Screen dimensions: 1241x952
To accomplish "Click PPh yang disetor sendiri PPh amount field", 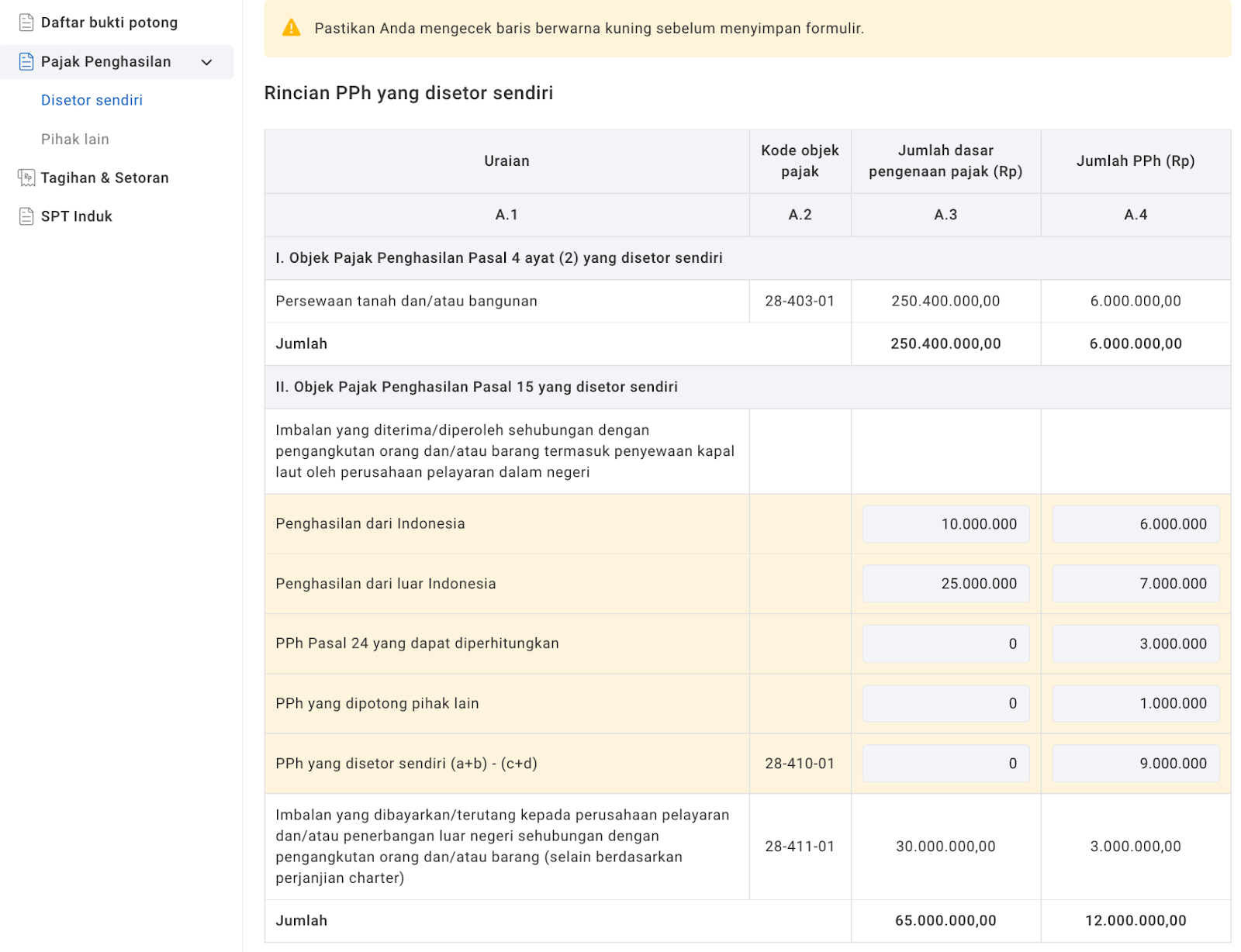I will [1135, 764].
